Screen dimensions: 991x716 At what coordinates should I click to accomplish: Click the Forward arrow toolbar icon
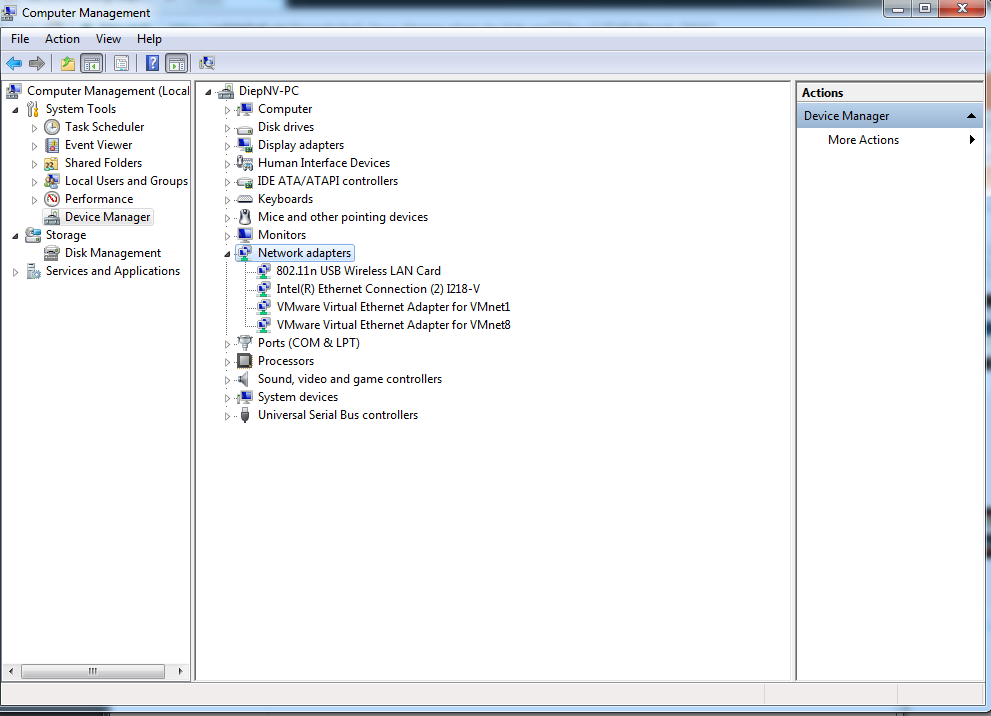37,63
